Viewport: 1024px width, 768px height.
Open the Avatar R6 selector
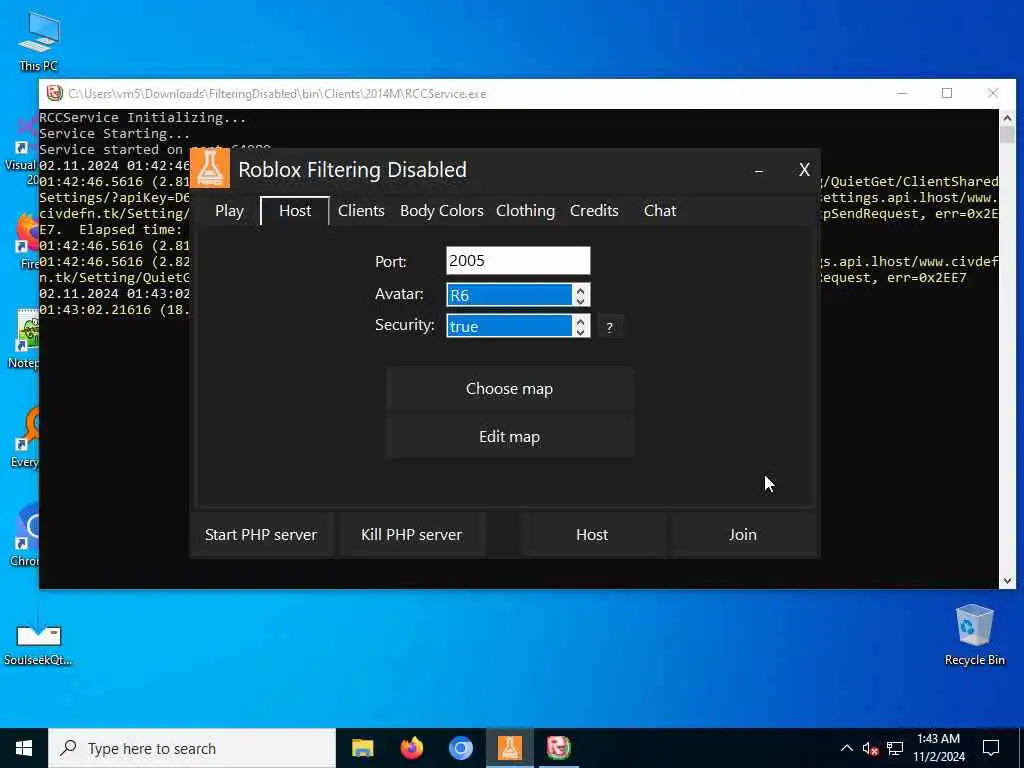click(509, 295)
